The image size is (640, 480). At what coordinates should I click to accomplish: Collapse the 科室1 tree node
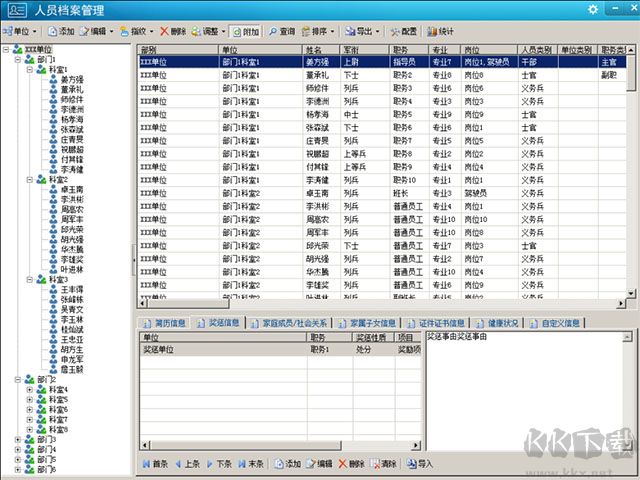[29, 70]
